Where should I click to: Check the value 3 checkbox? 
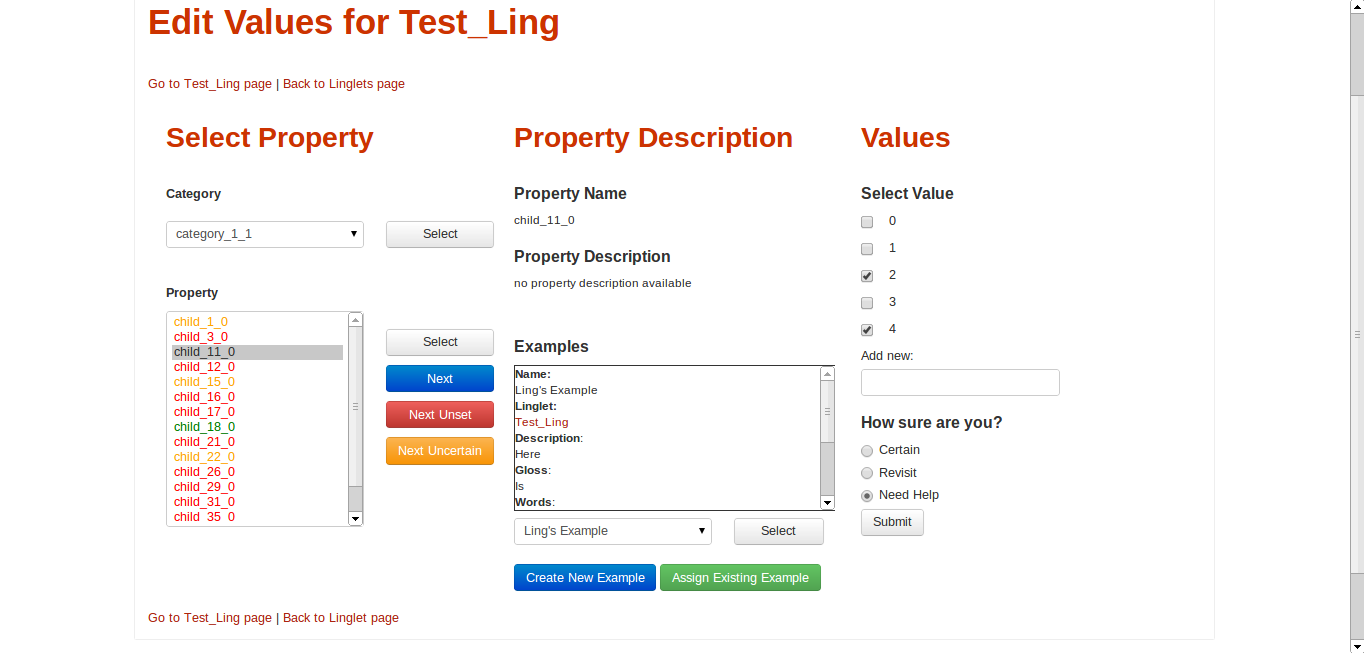pyautogui.click(x=867, y=303)
